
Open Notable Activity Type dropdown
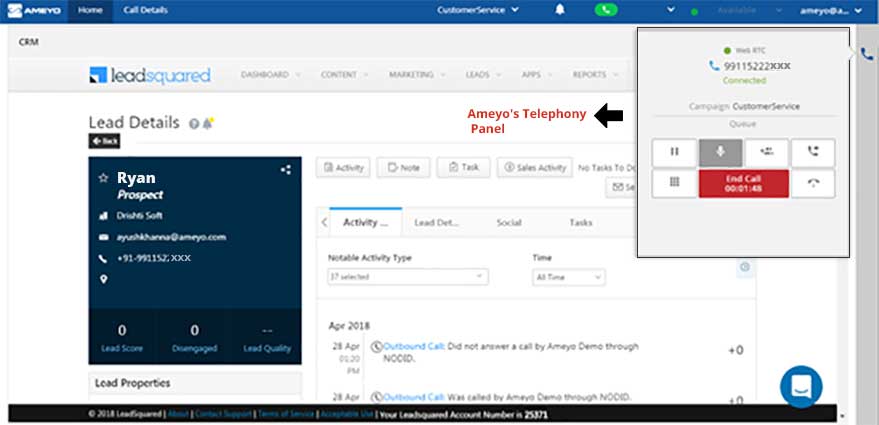408,277
